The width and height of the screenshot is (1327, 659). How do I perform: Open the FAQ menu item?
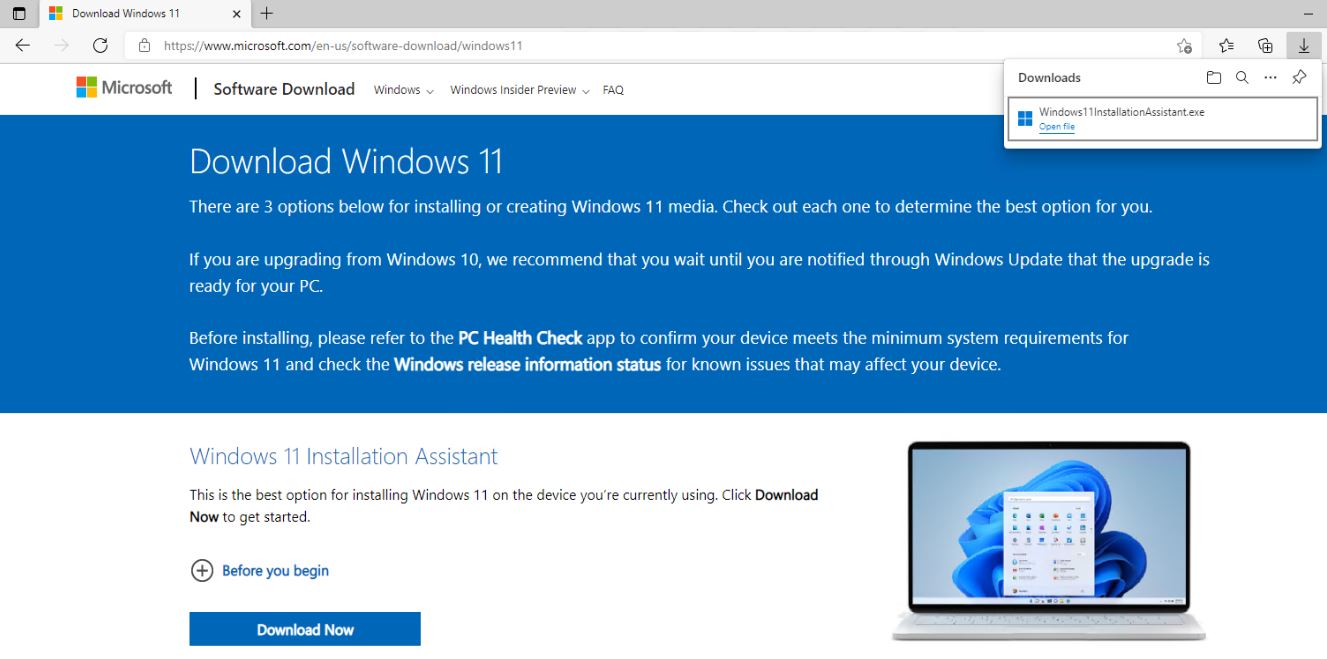[613, 90]
